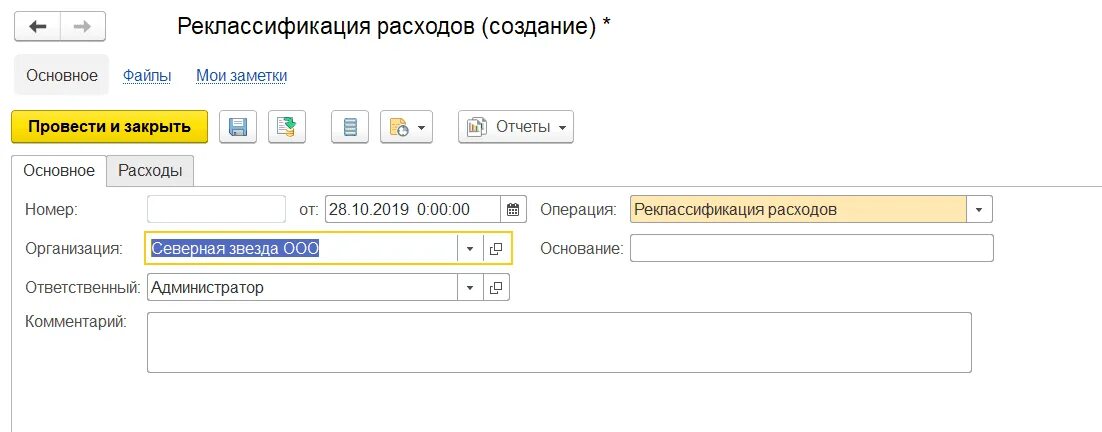The height and width of the screenshot is (432, 1102).
Task: Open the Организация record with the open-form icon
Action: pyautogui.click(x=496, y=249)
